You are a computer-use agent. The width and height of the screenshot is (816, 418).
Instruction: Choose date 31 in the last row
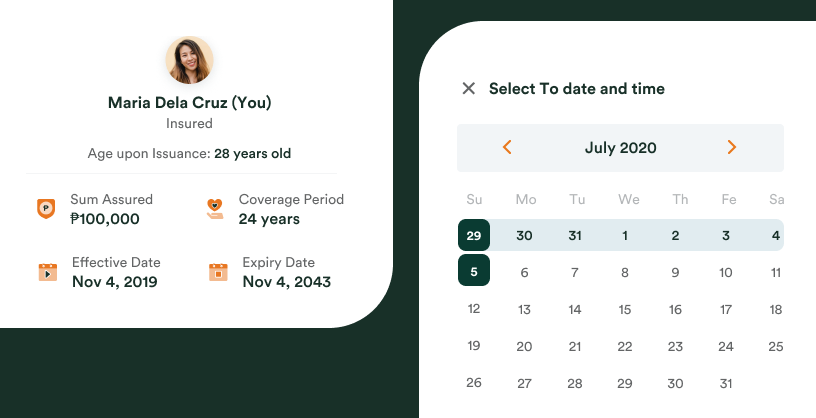(x=726, y=383)
